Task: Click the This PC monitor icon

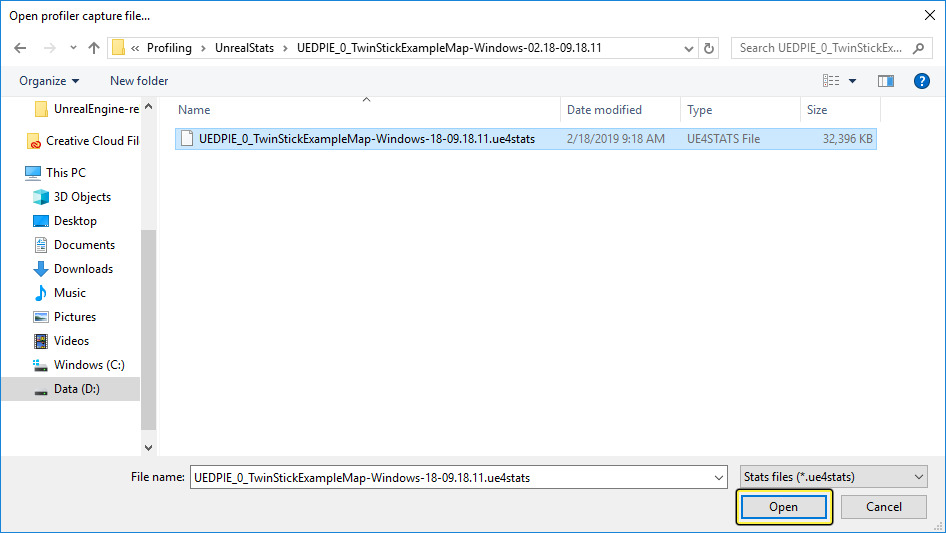Action: [33, 173]
